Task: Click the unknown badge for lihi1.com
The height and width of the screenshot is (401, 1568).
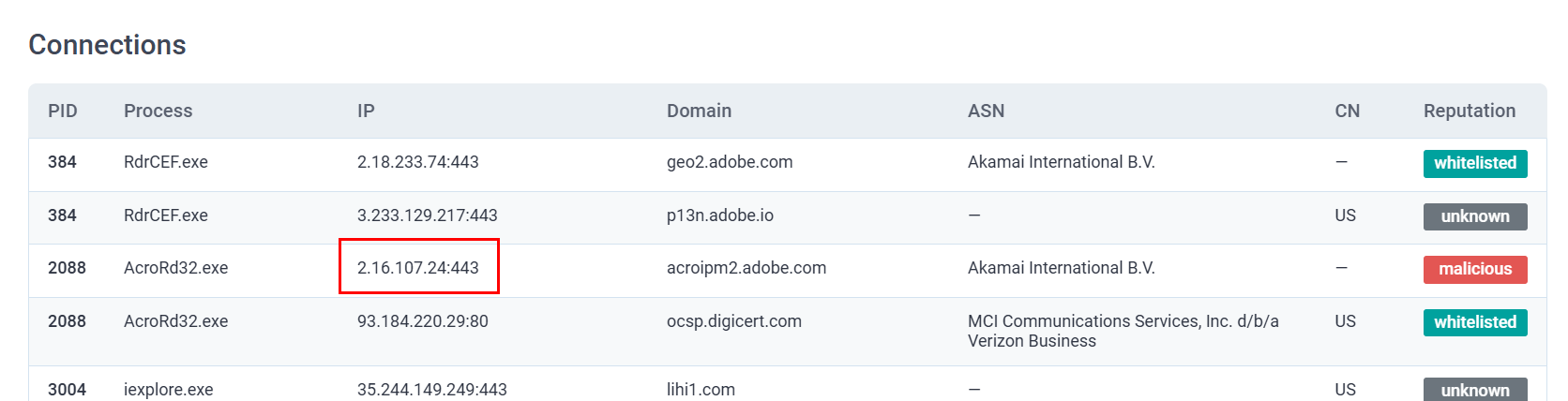Action: click(x=1474, y=390)
